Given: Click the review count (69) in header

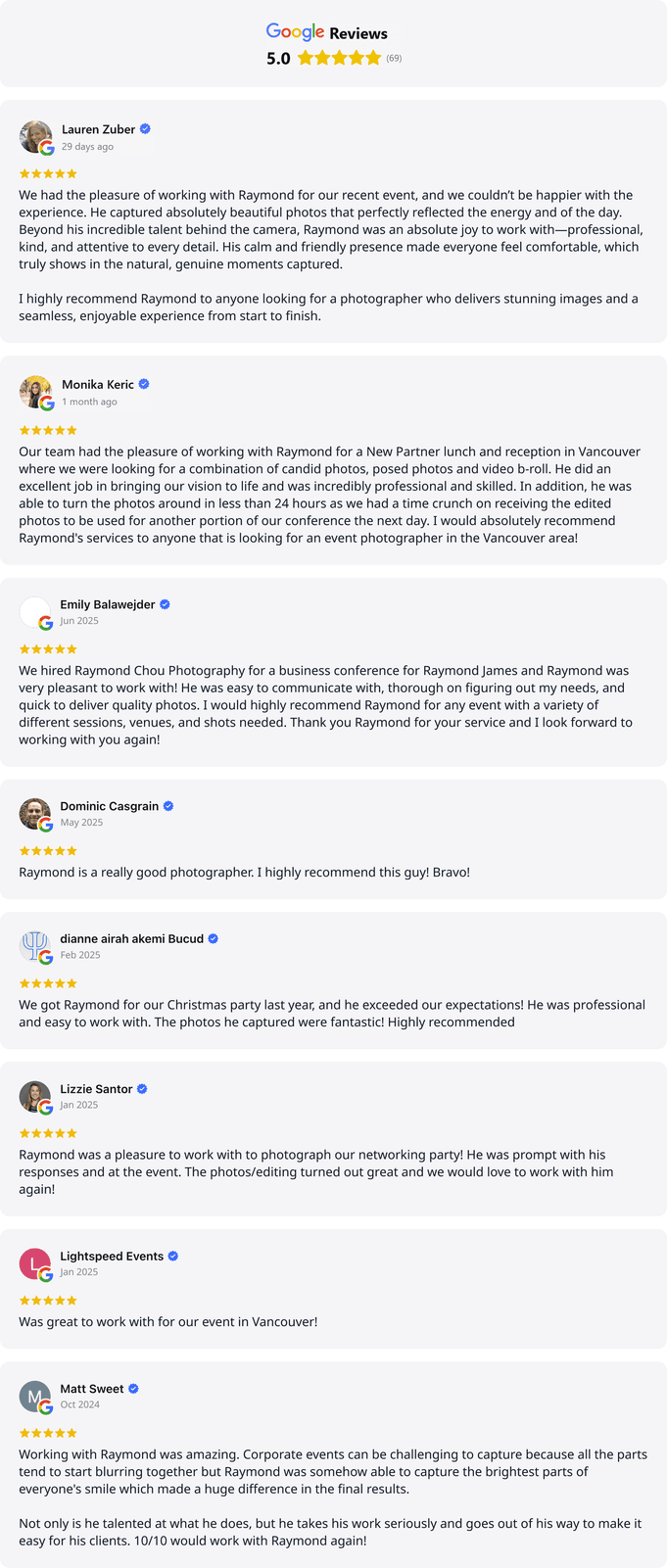Looking at the screenshot, I should tap(394, 59).
